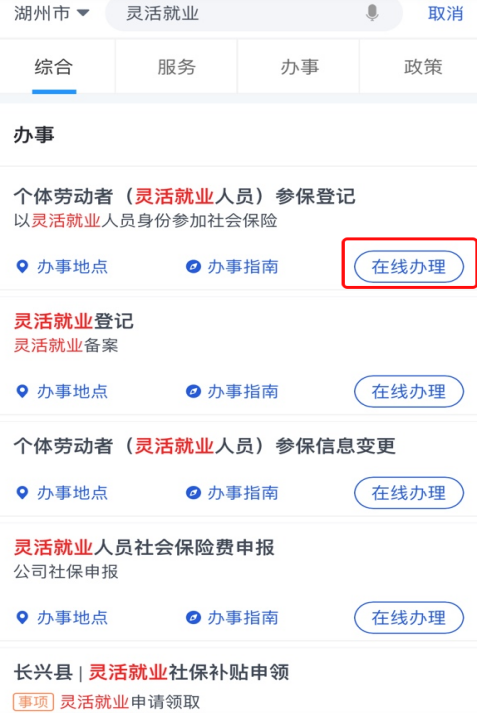Click compass guide icon under 参保登记
The width and height of the screenshot is (477, 713).
pyautogui.click(x=193, y=266)
